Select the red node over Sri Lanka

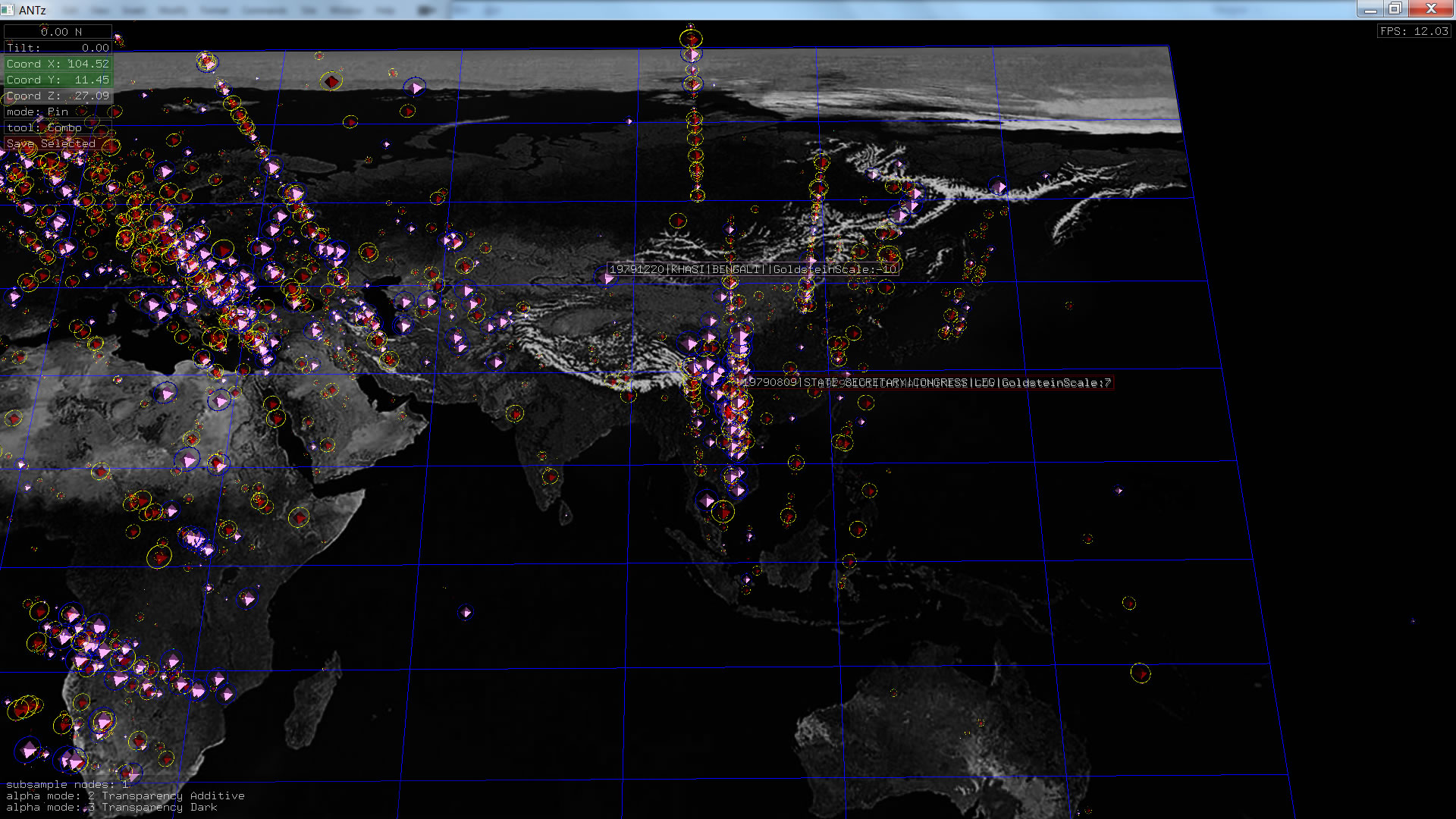pyautogui.click(x=551, y=477)
